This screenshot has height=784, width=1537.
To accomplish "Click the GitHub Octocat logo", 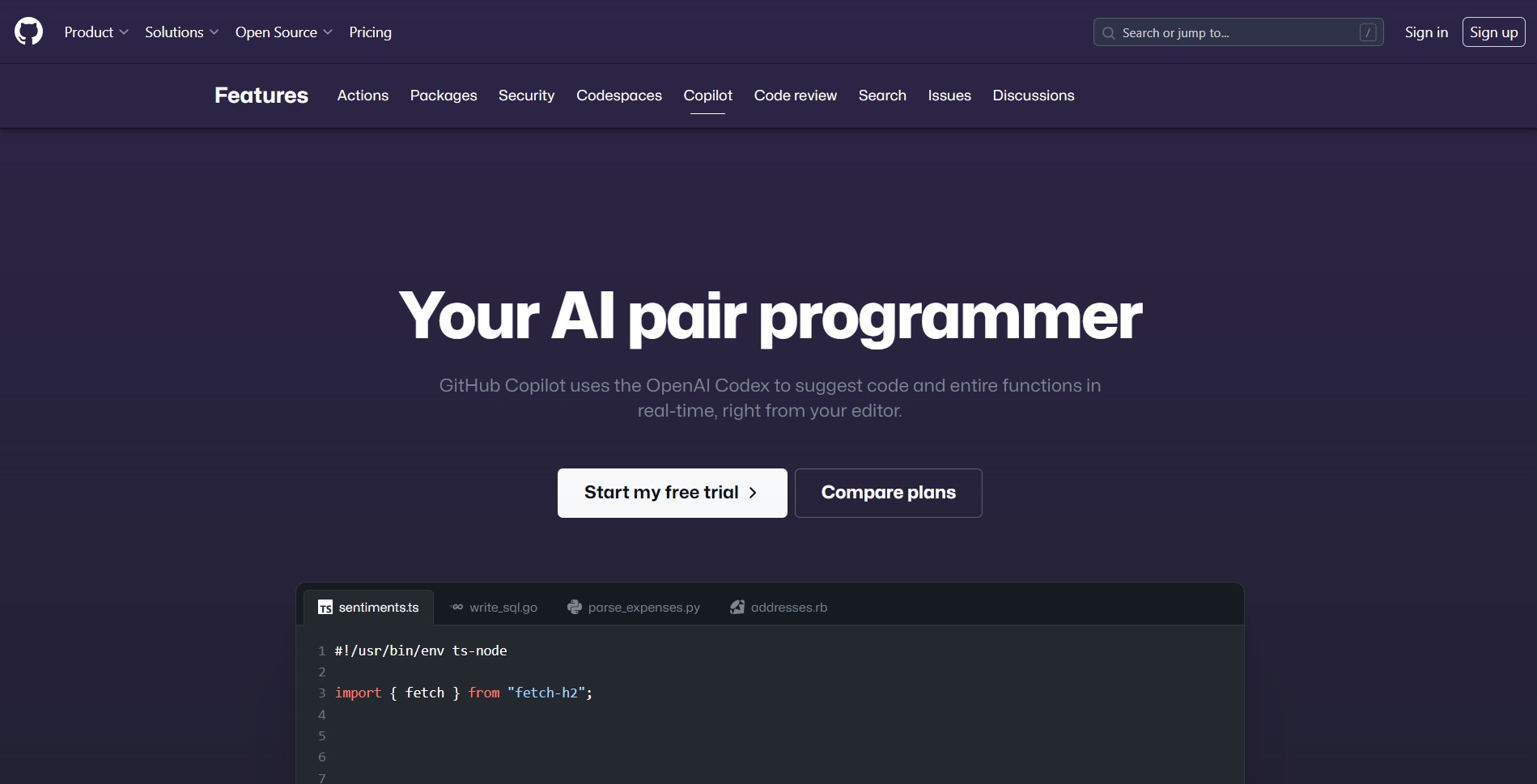I will pos(29,32).
